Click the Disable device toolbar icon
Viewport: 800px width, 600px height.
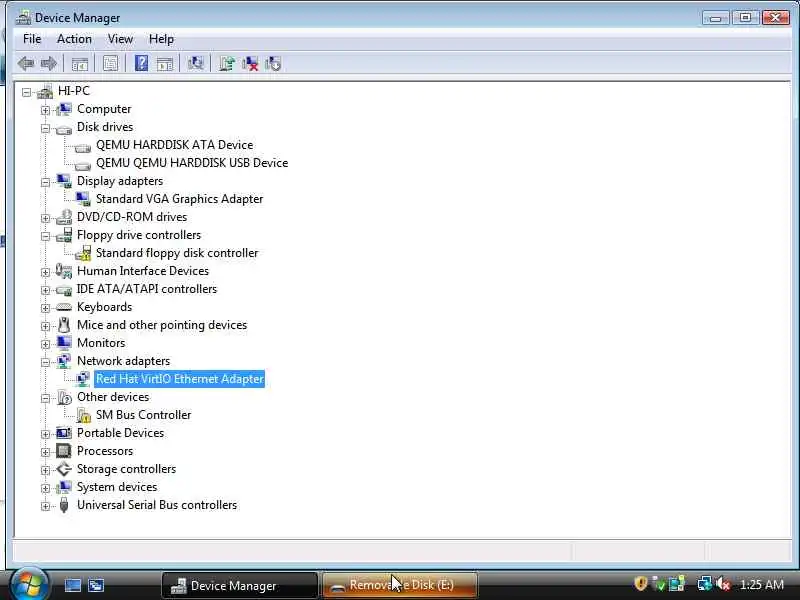[x=273, y=64]
